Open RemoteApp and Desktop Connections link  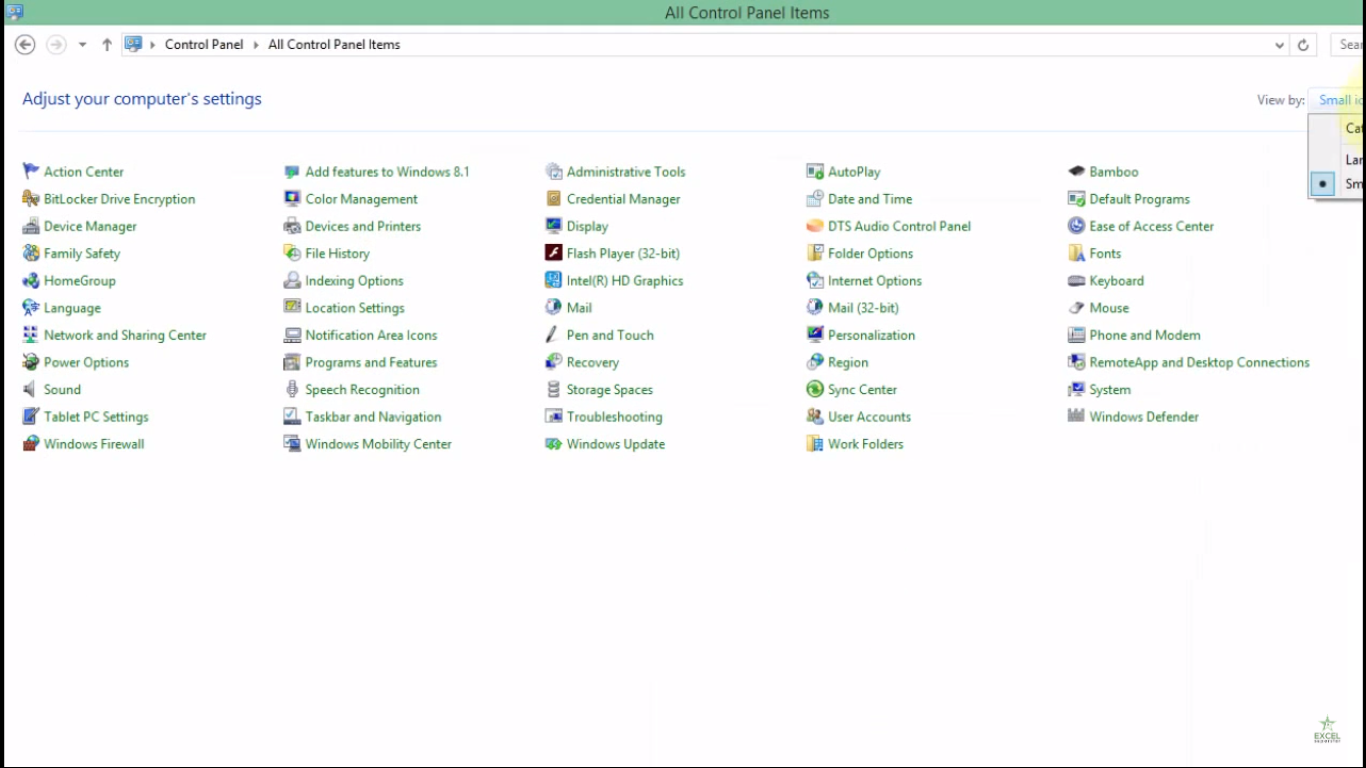pos(1199,362)
